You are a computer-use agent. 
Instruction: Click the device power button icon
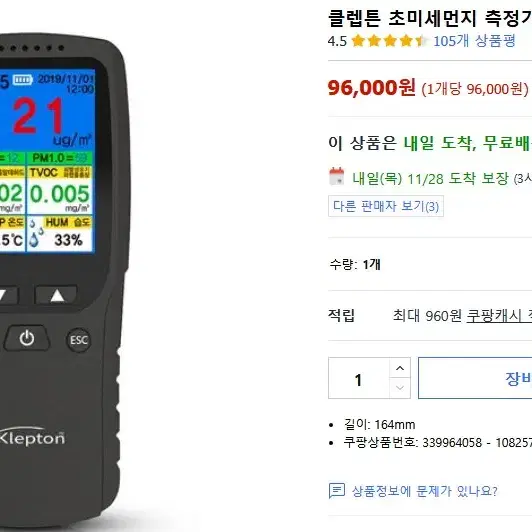[x=27, y=338]
